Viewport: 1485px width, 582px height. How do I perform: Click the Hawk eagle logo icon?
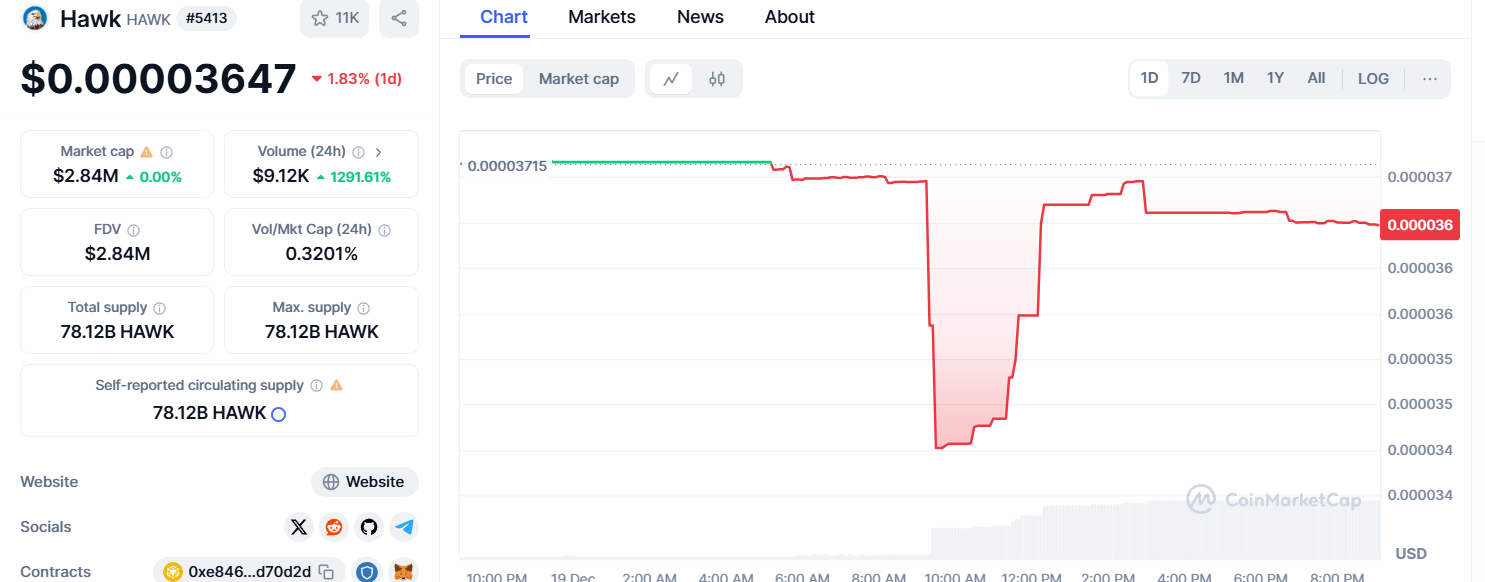[35, 18]
